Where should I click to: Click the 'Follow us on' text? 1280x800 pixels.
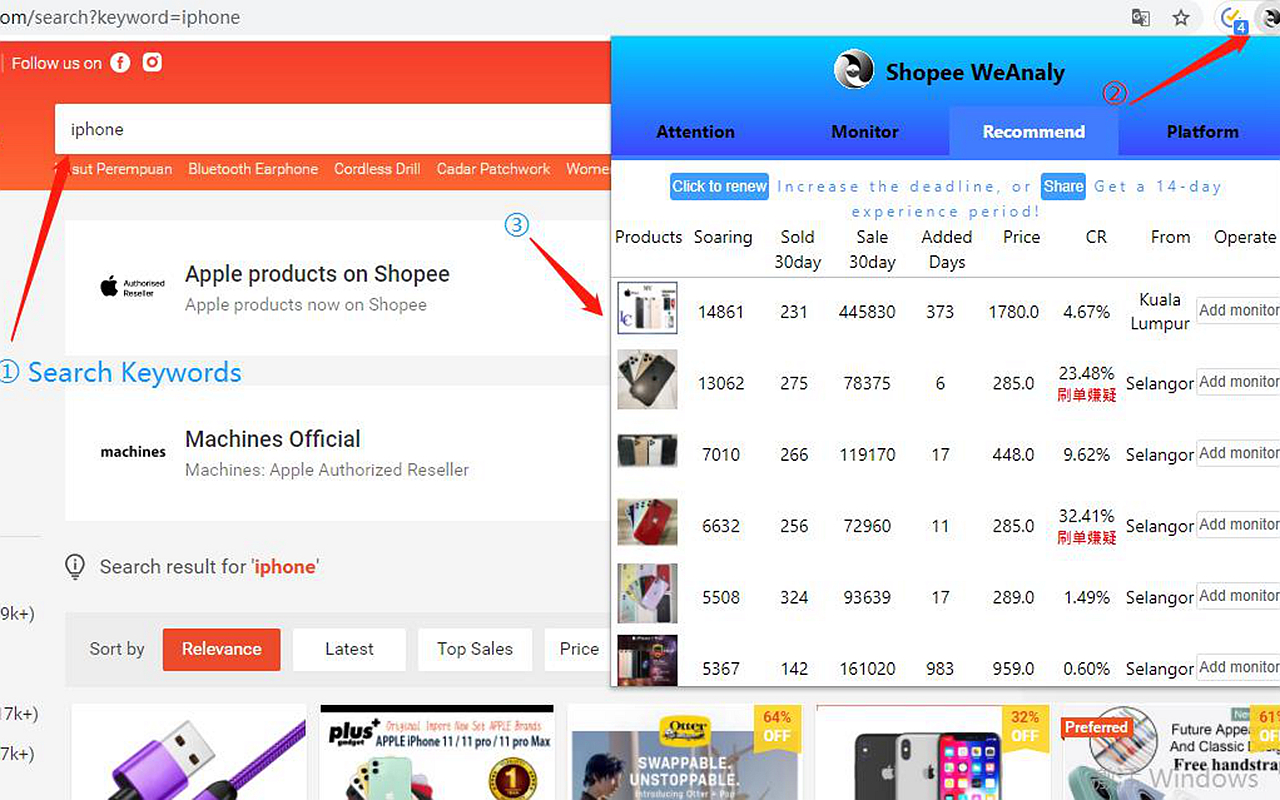(57, 63)
